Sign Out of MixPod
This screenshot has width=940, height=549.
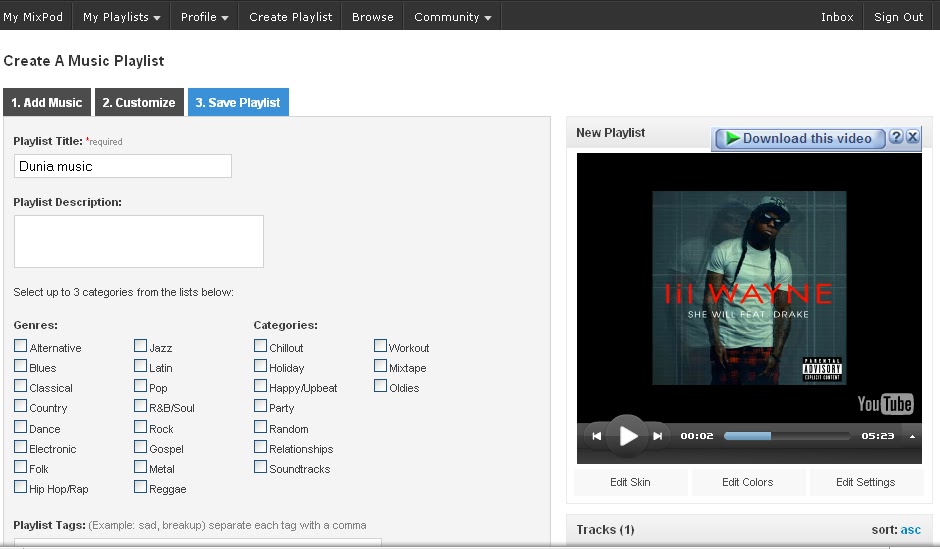click(x=899, y=17)
